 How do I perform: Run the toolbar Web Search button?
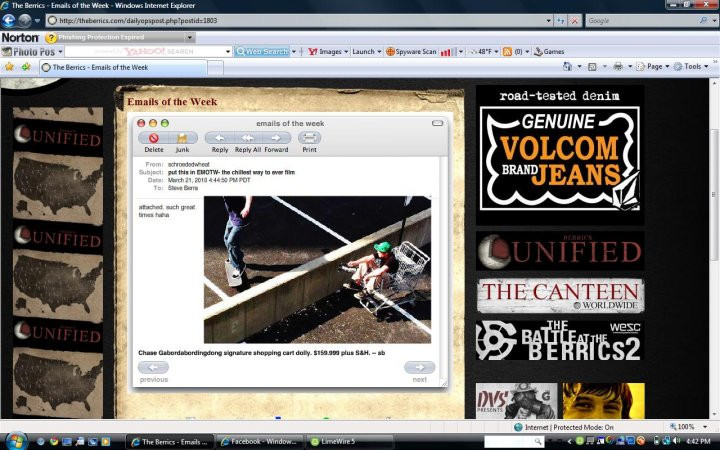point(262,51)
